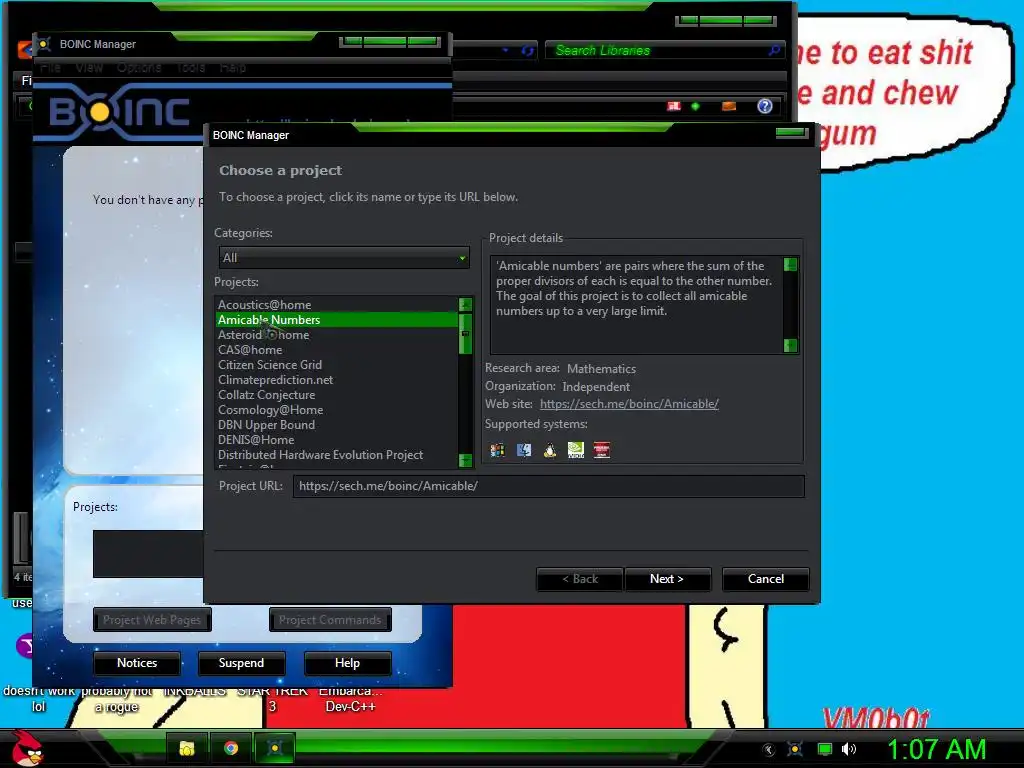Select the Embarca... Dev-C++ desktop shortcut label

point(351,698)
